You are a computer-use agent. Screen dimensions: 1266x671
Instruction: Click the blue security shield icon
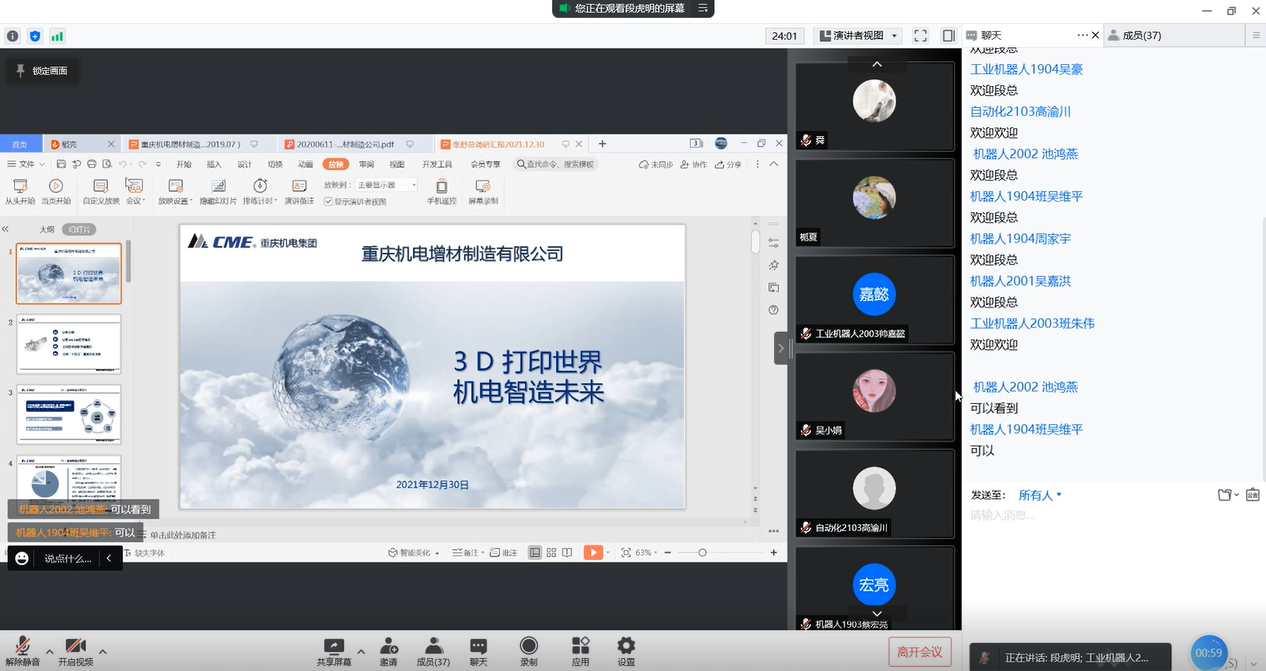point(35,36)
